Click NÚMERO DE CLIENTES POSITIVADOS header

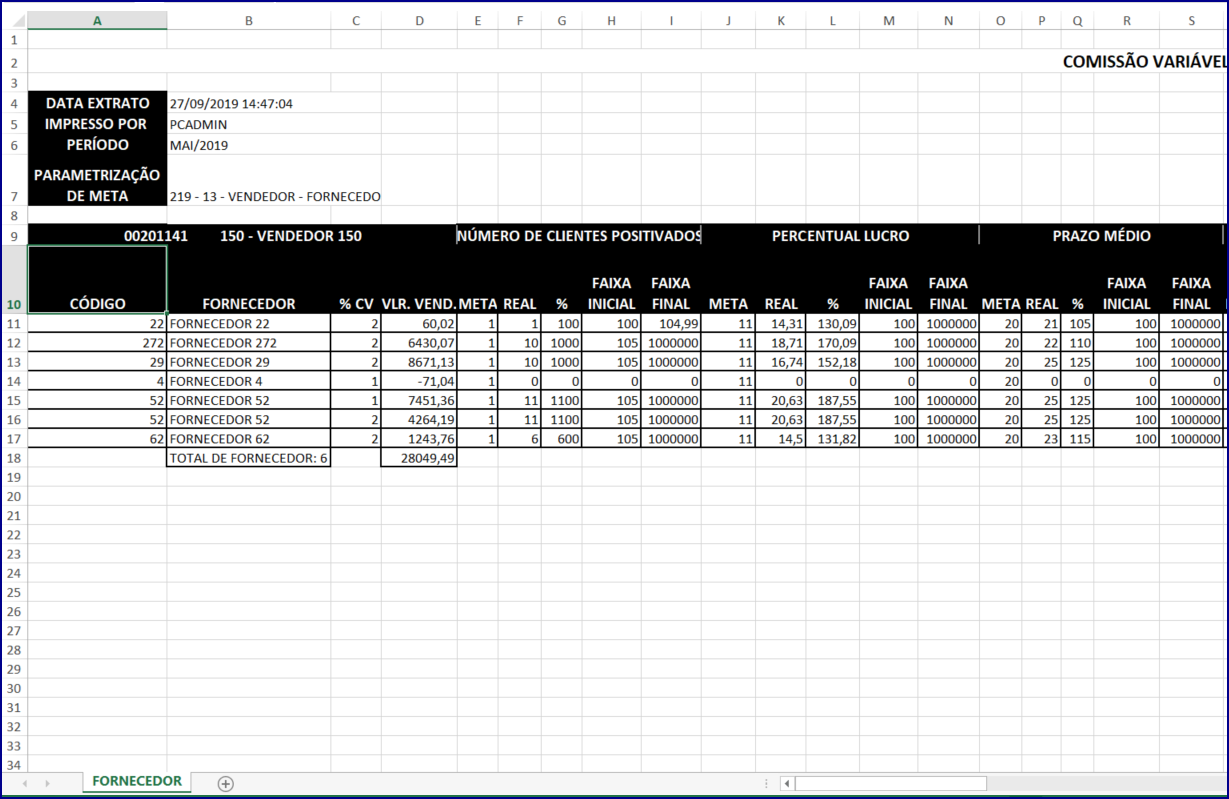(579, 236)
